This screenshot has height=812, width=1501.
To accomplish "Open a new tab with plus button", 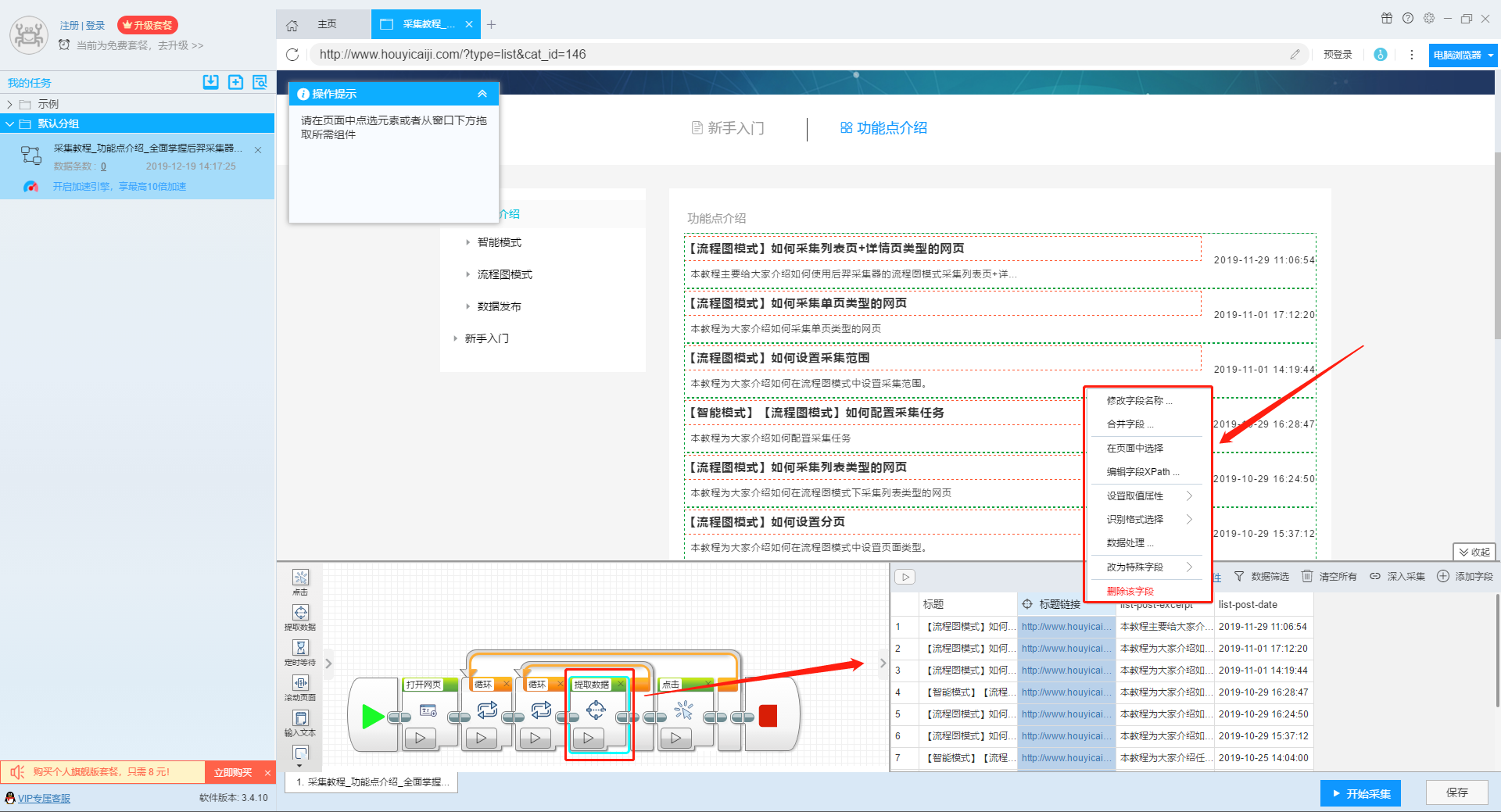I will tap(491, 24).
